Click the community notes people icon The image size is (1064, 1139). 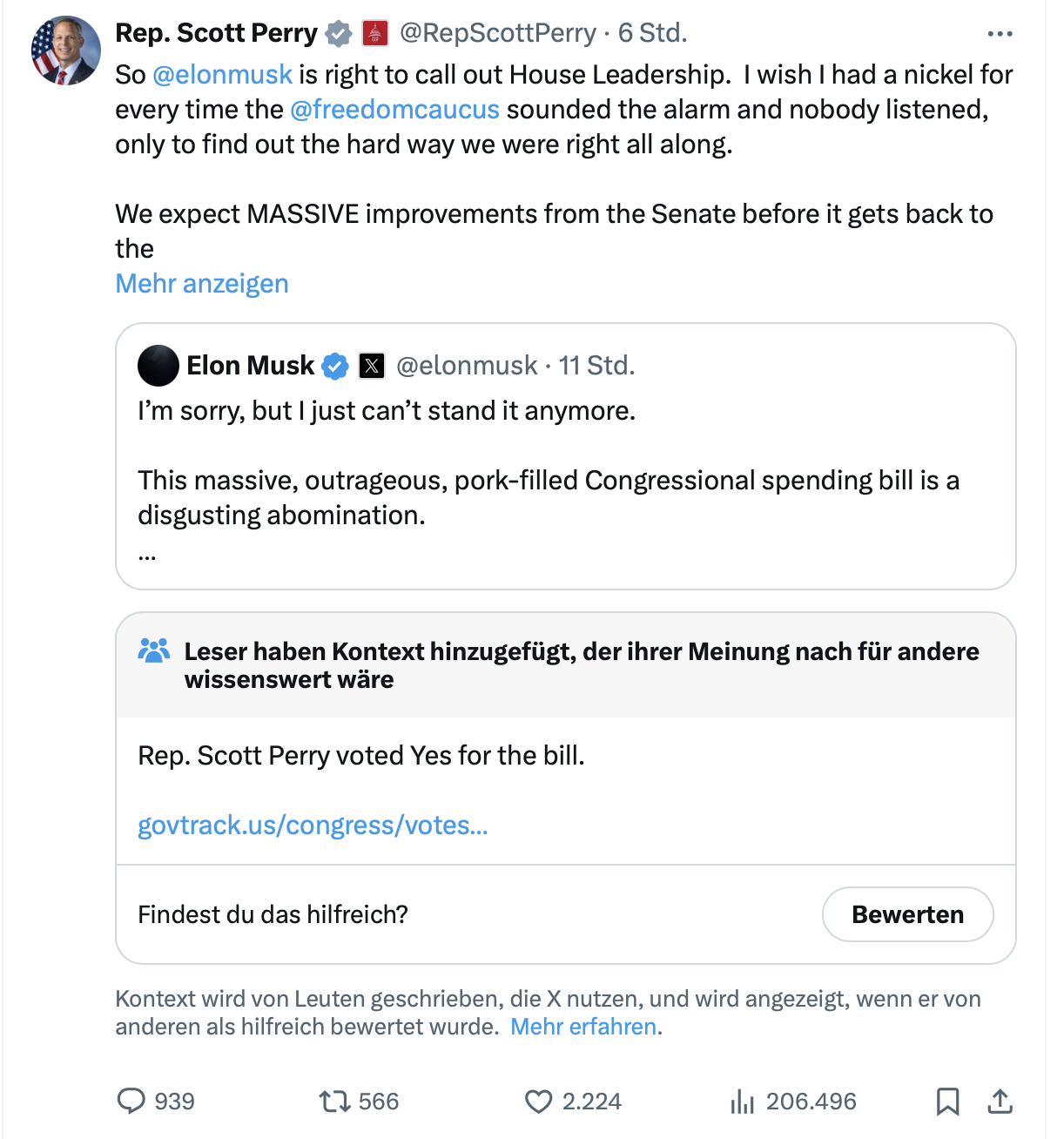click(154, 651)
